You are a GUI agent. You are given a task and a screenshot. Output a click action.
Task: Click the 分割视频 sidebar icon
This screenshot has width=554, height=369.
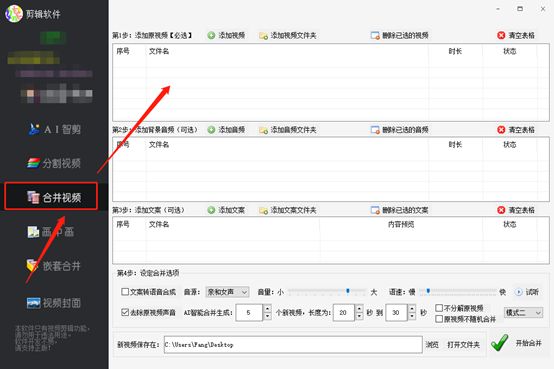34,163
